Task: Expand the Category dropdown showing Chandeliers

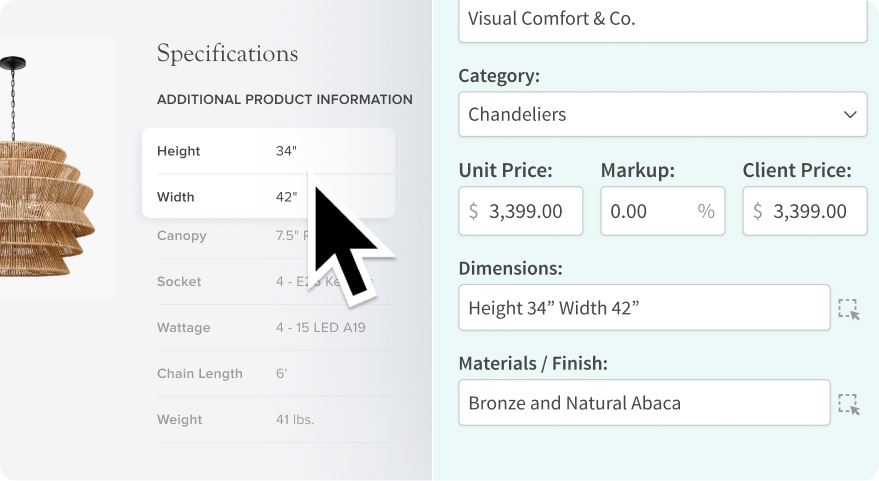Action: [662, 115]
